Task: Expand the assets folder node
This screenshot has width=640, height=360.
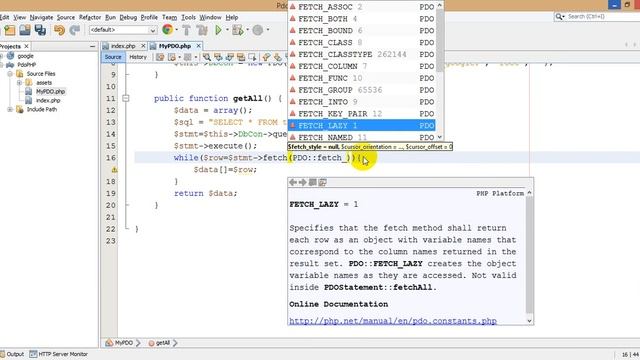Action: pyautogui.click(x=19, y=82)
